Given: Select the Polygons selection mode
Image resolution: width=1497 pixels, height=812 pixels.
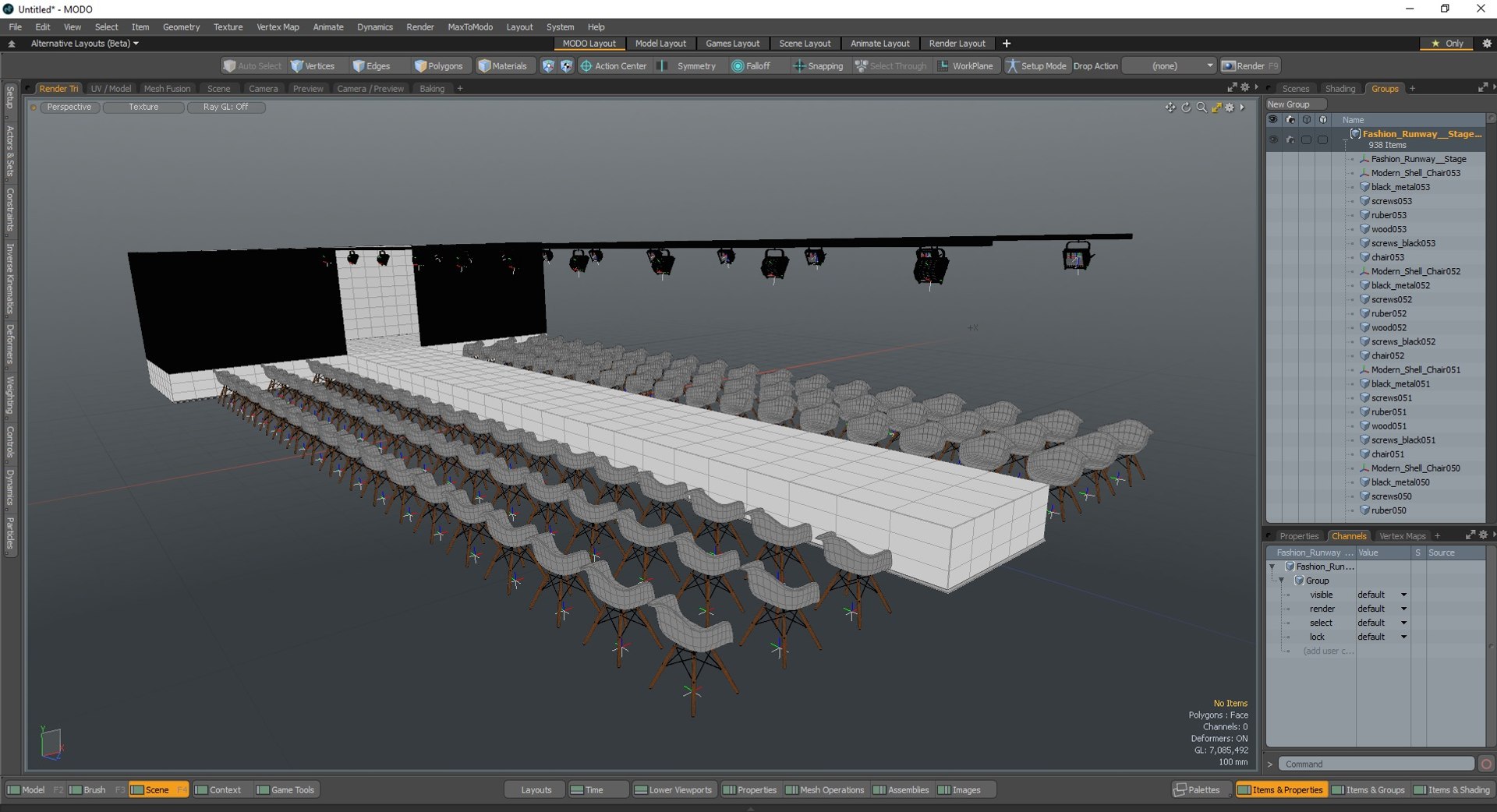Looking at the screenshot, I should click(x=438, y=66).
